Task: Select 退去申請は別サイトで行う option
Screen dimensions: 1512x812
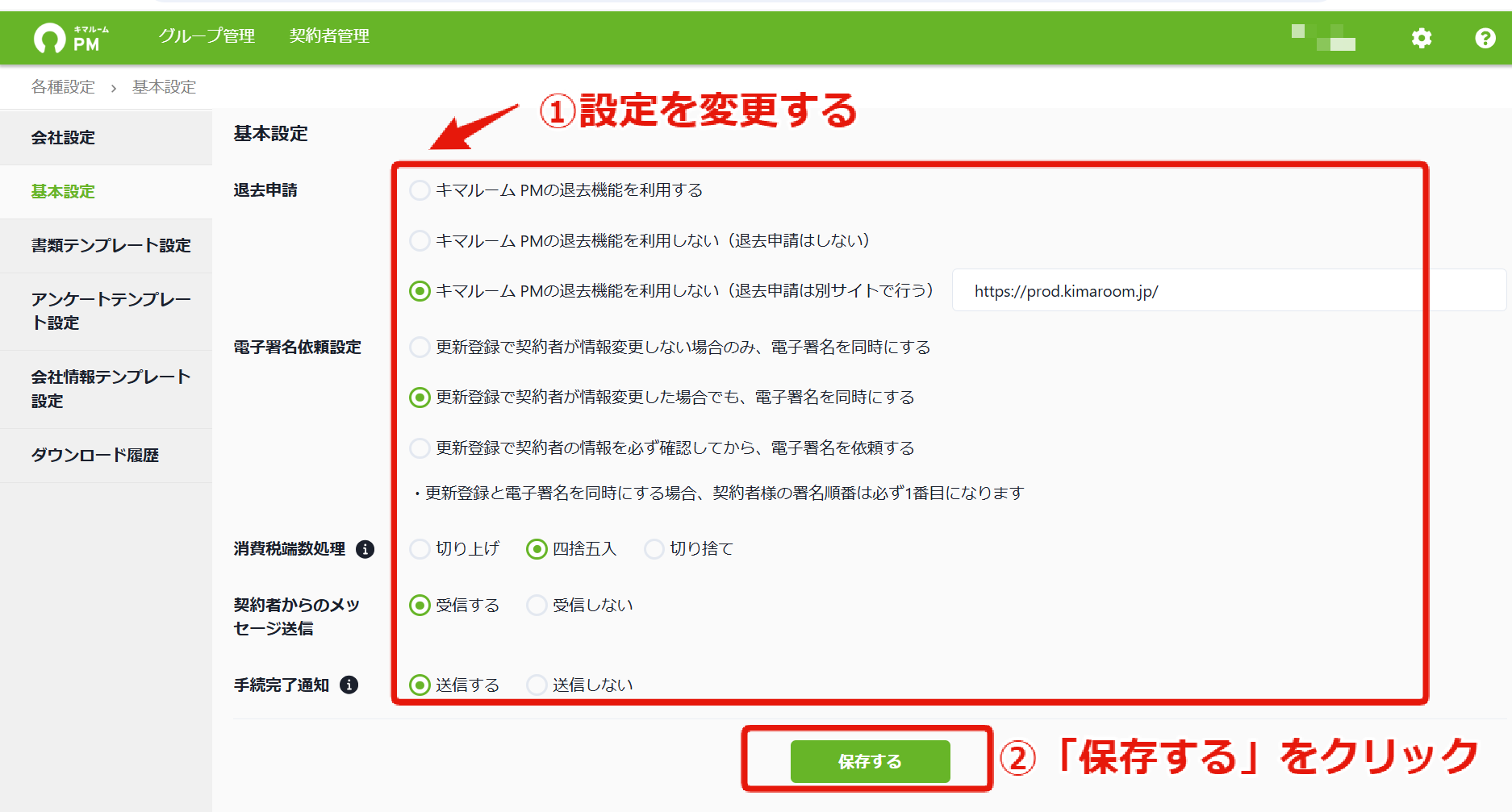Action: coord(420,290)
